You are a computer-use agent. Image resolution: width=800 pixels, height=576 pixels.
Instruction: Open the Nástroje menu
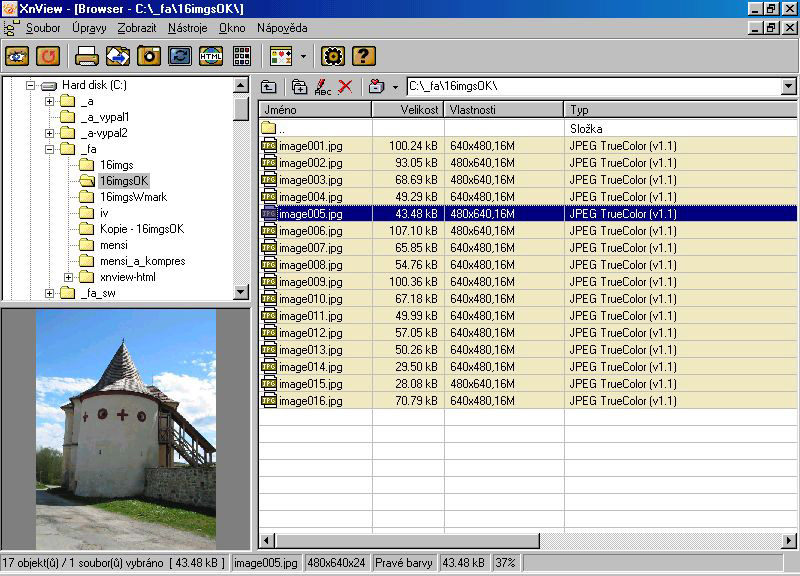188,28
